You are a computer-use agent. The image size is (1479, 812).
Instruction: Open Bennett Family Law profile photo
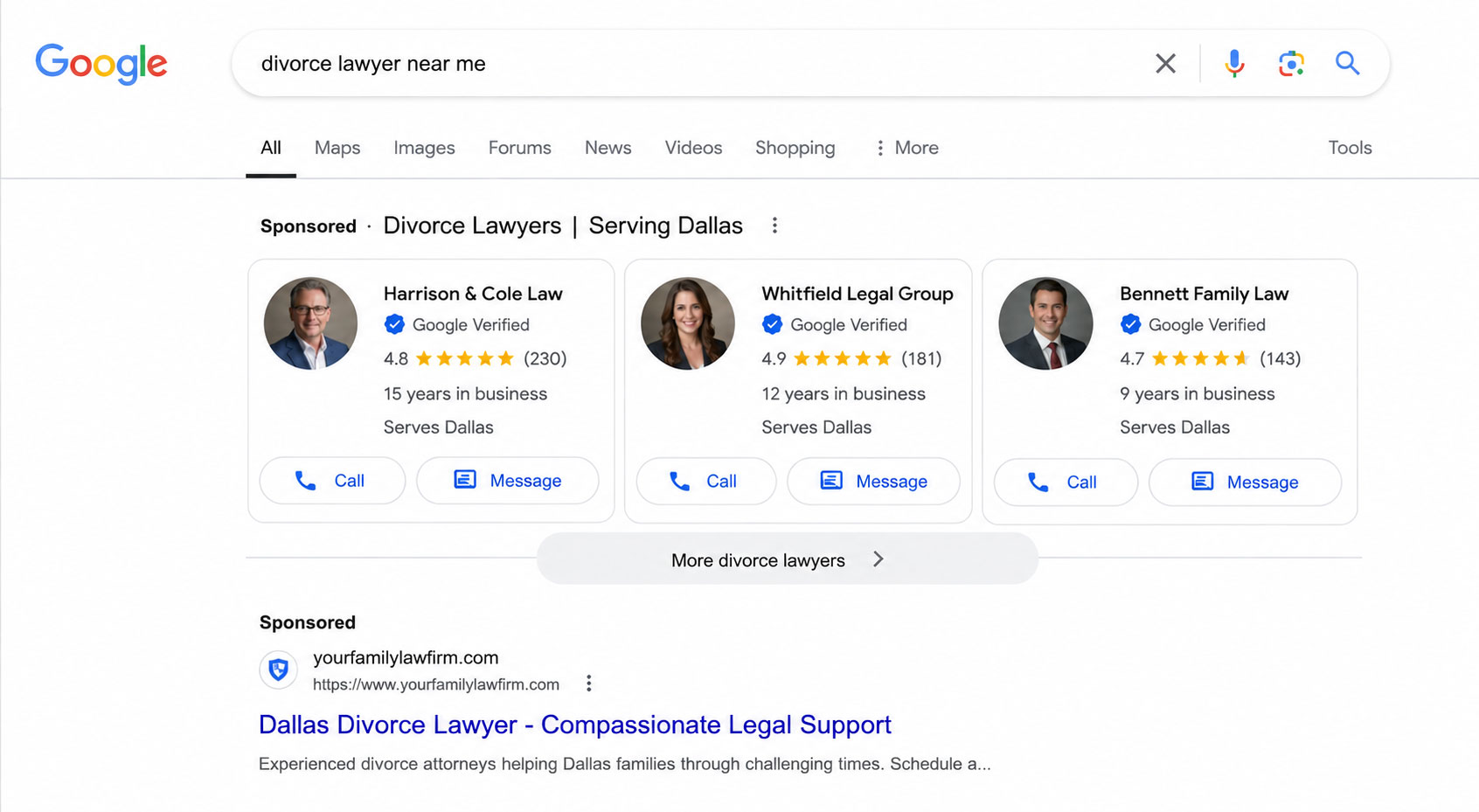[1045, 323]
